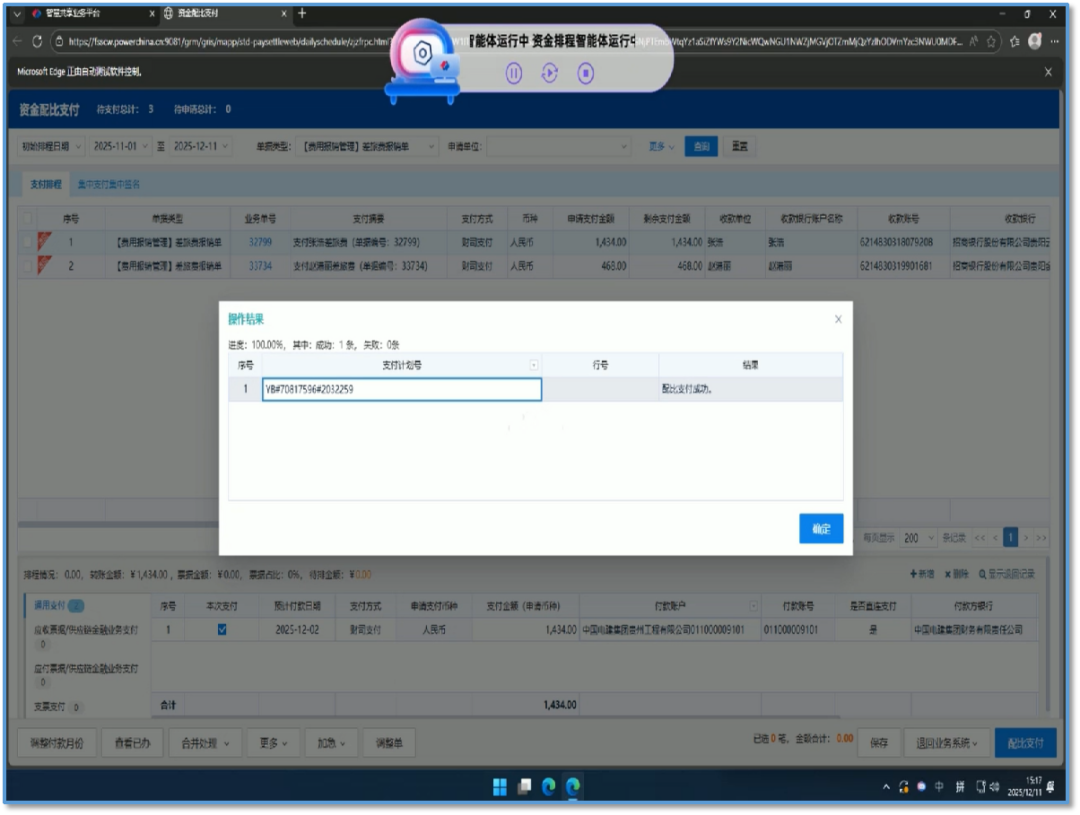Viewport: 1080px width, 815px height.
Task: Open the Edge settings ellipsis menu
Action: click(1054, 42)
